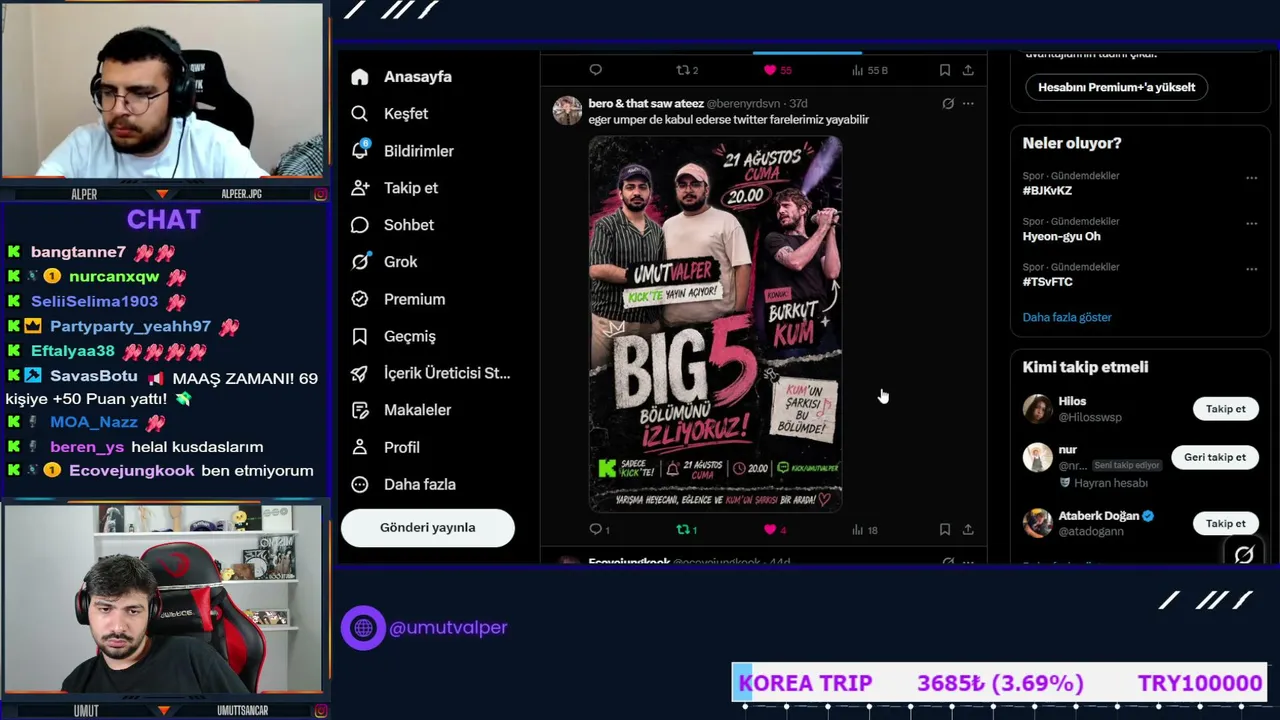Click the Daha fazla göster link
The image size is (1280, 720).
1067,317
